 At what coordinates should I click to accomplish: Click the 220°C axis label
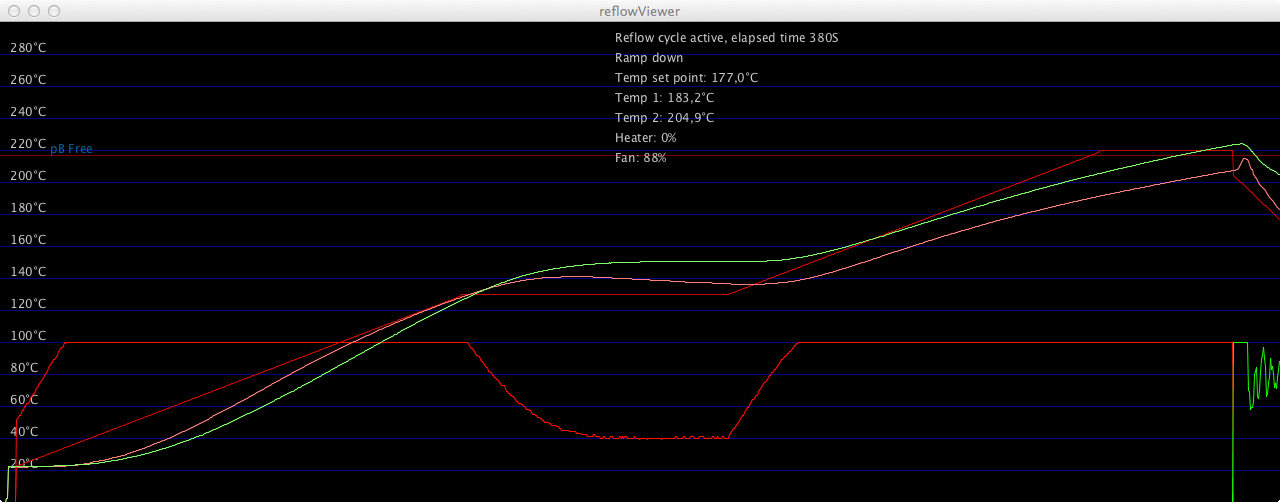tap(28, 144)
